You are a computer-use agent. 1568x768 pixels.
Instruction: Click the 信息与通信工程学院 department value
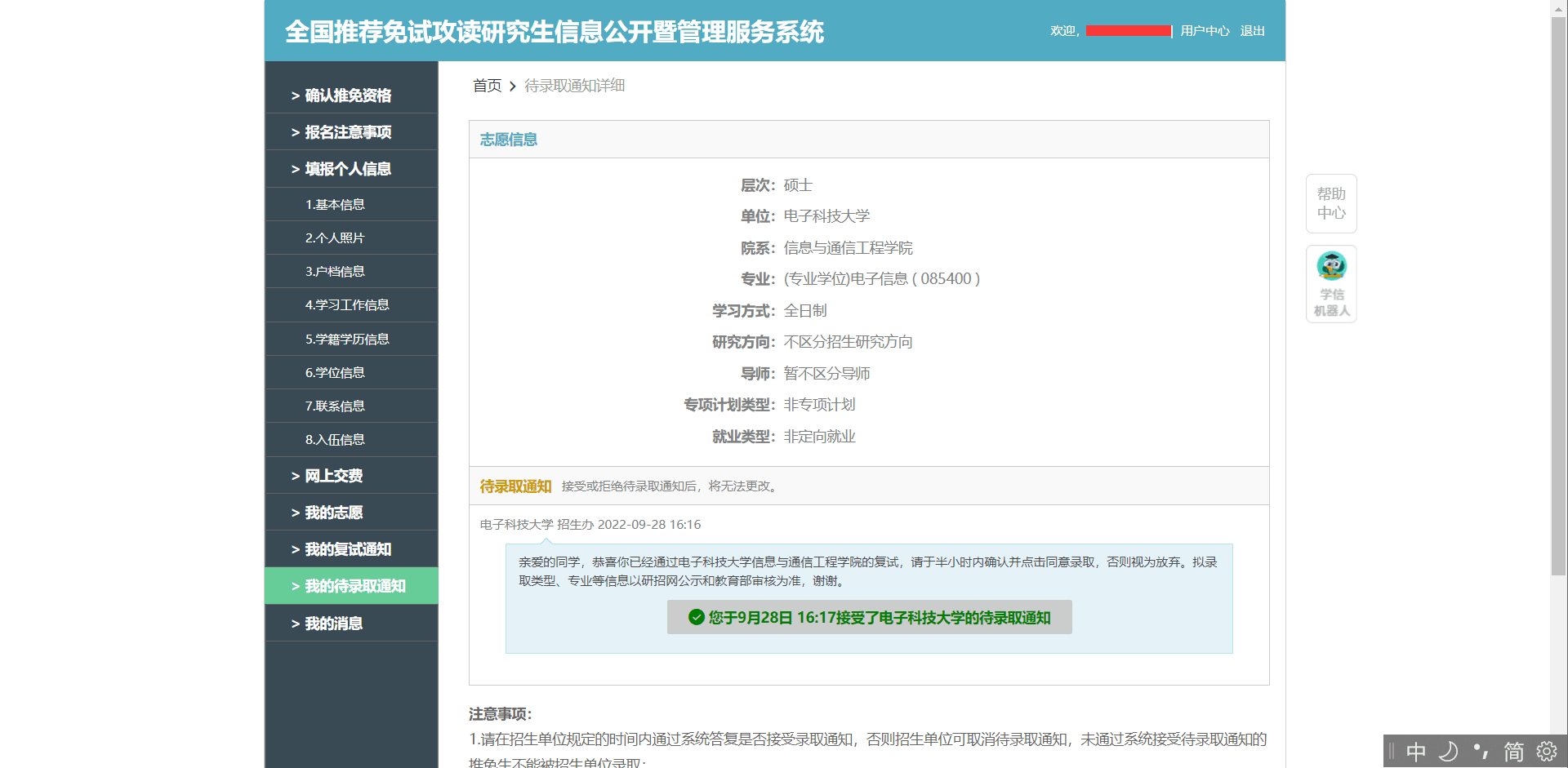point(848,248)
